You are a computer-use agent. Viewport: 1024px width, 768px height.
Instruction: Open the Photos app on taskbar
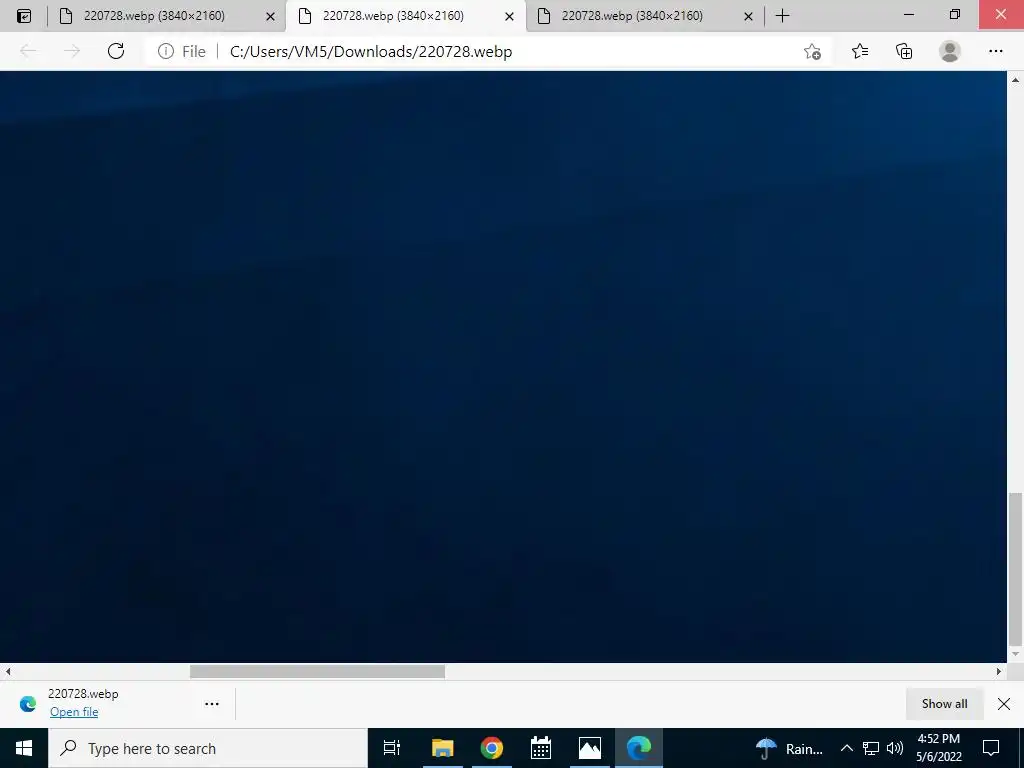tap(590, 748)
